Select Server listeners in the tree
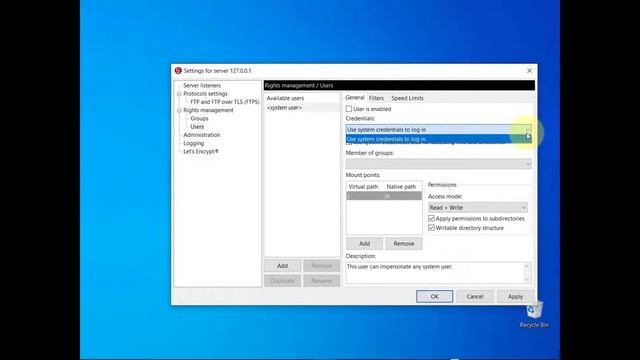 click(202, 85)
